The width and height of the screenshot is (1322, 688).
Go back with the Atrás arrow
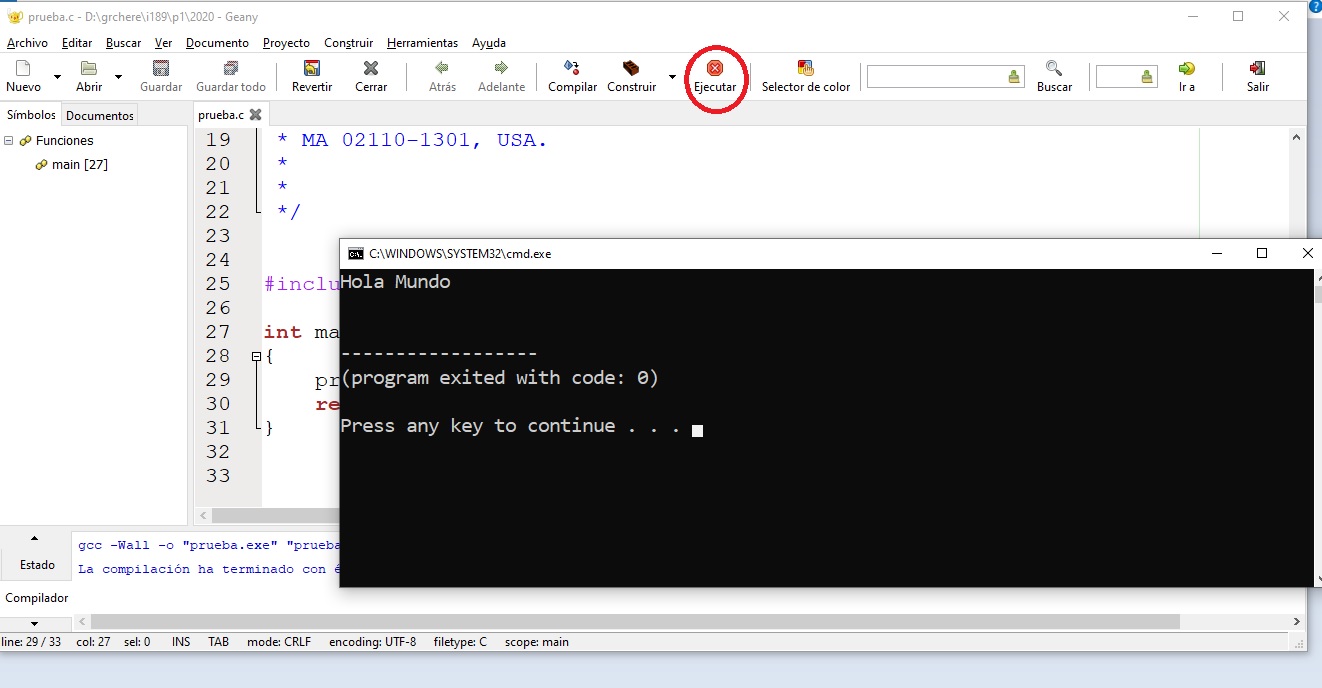tap(442, 69)
